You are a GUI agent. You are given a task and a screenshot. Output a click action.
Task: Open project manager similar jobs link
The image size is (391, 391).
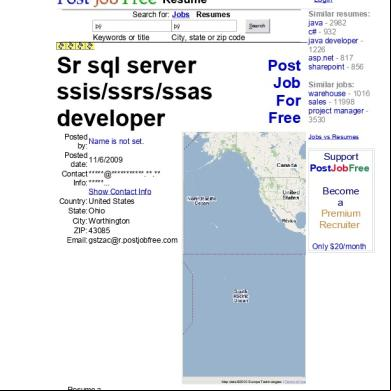336,111
